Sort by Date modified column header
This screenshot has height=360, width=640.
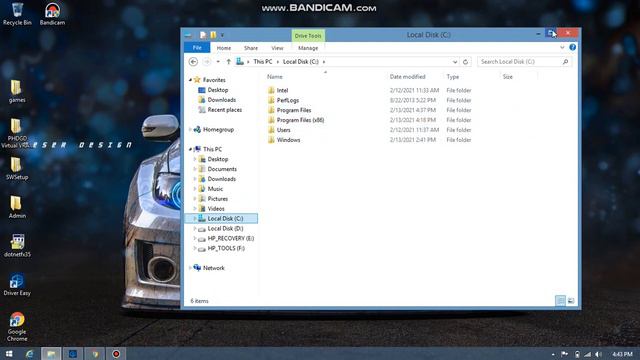407,77
